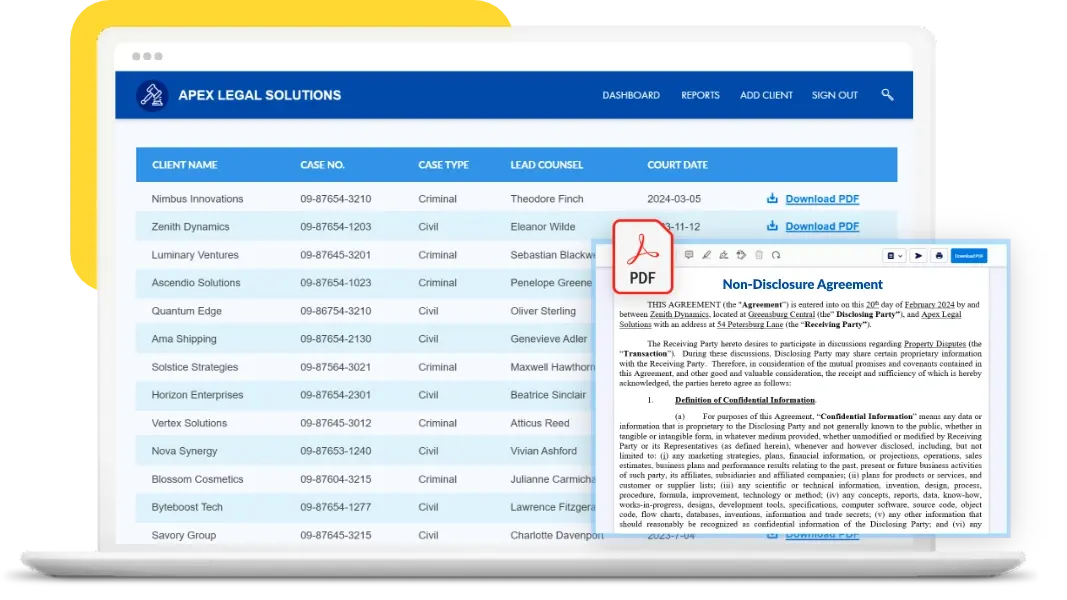Click the Apex Legal Solutions gavel logo
The width and height of the screenshot is (1067, 600).
click(152, 95)
